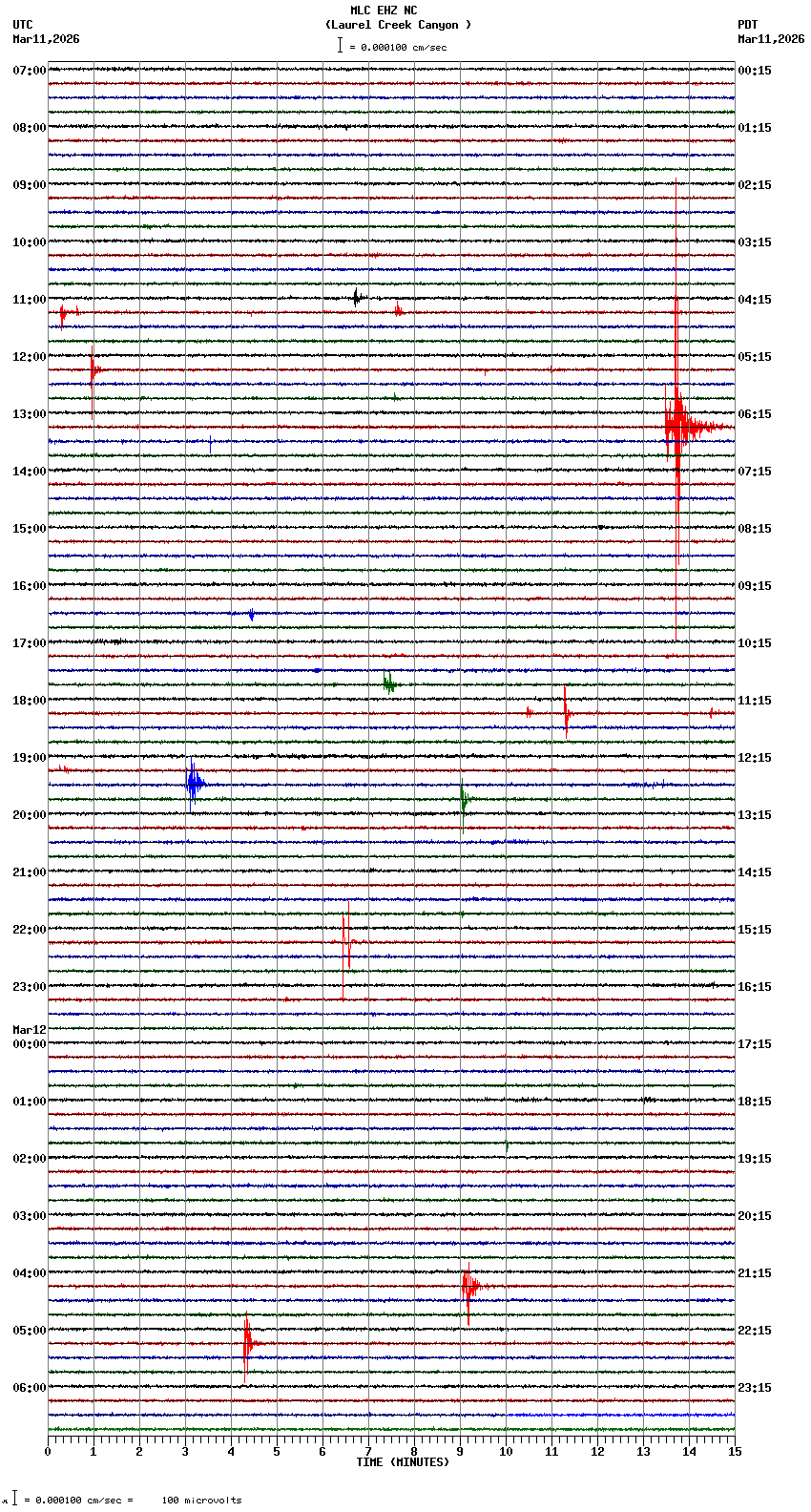Click the PDT label at top right
811x1512 pixels.
[x=748, y=25]
